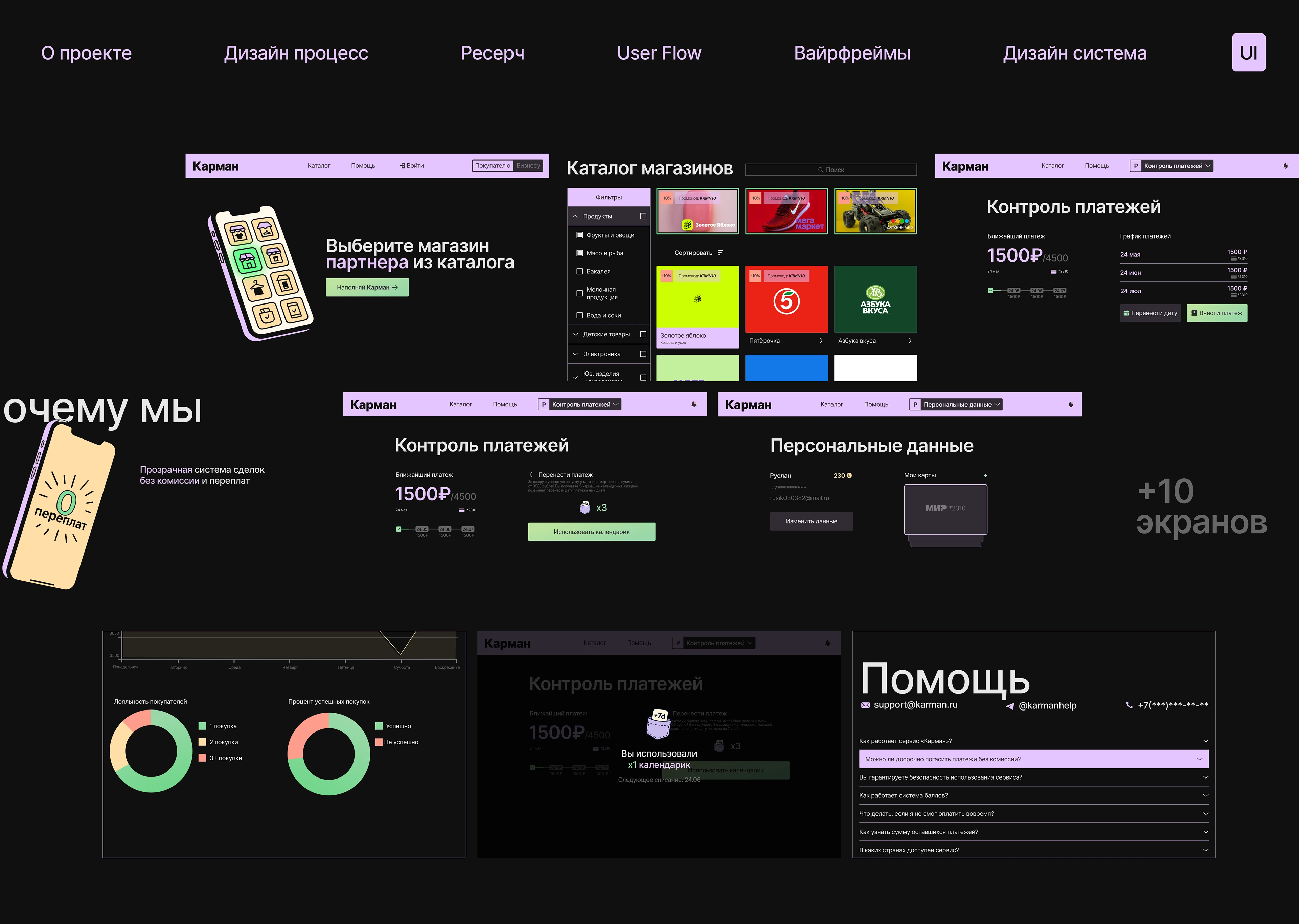Check the Бакалея filter checkbox

[579, 272]
